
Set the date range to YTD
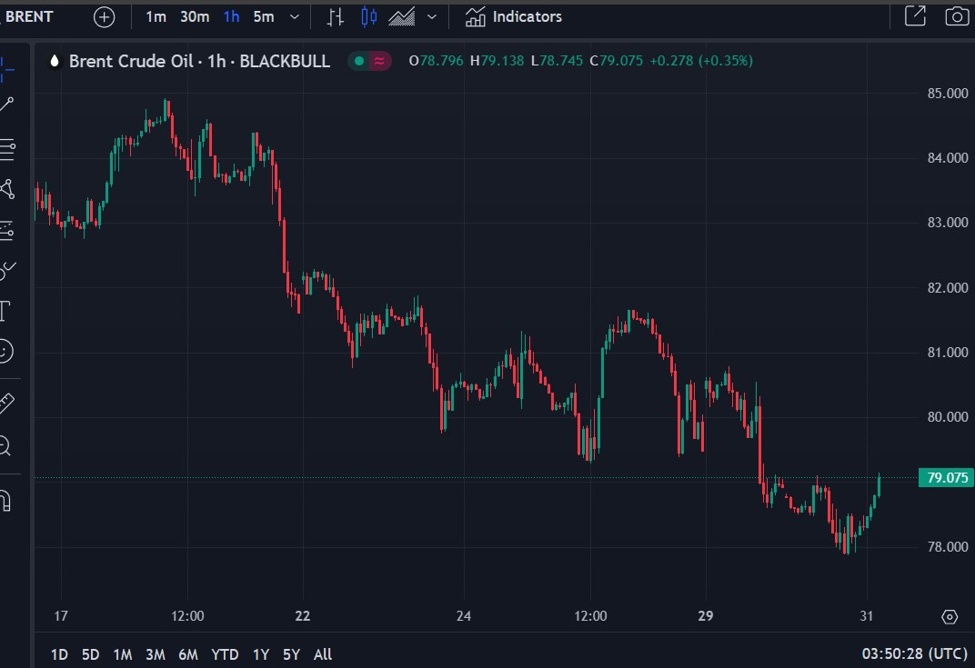tap(225, 654)
